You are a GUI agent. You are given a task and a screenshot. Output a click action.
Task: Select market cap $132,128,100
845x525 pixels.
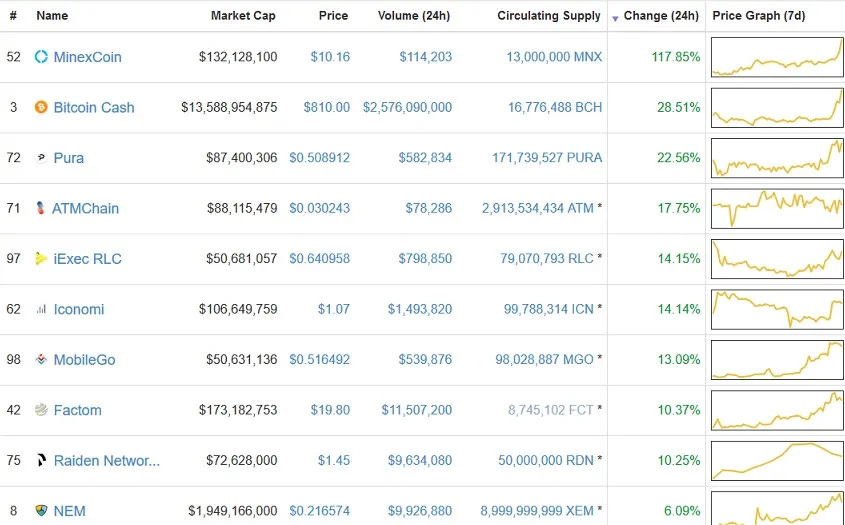coord(238,57)
